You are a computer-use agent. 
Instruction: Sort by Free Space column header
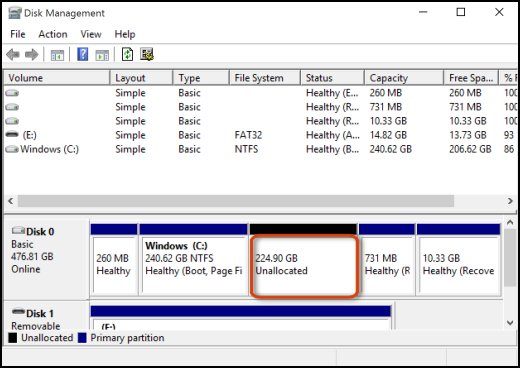(x=471, y=78)
